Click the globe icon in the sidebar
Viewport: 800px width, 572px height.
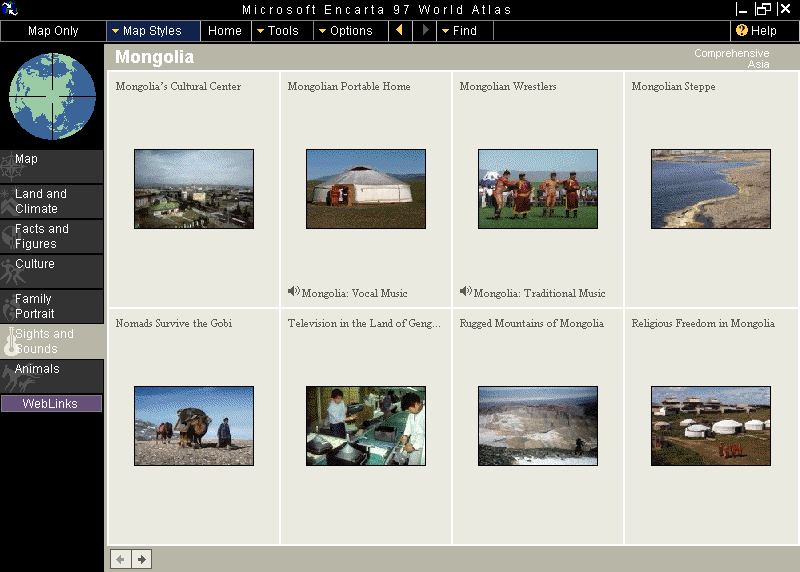pyautogui.click(x=52, y=96)
